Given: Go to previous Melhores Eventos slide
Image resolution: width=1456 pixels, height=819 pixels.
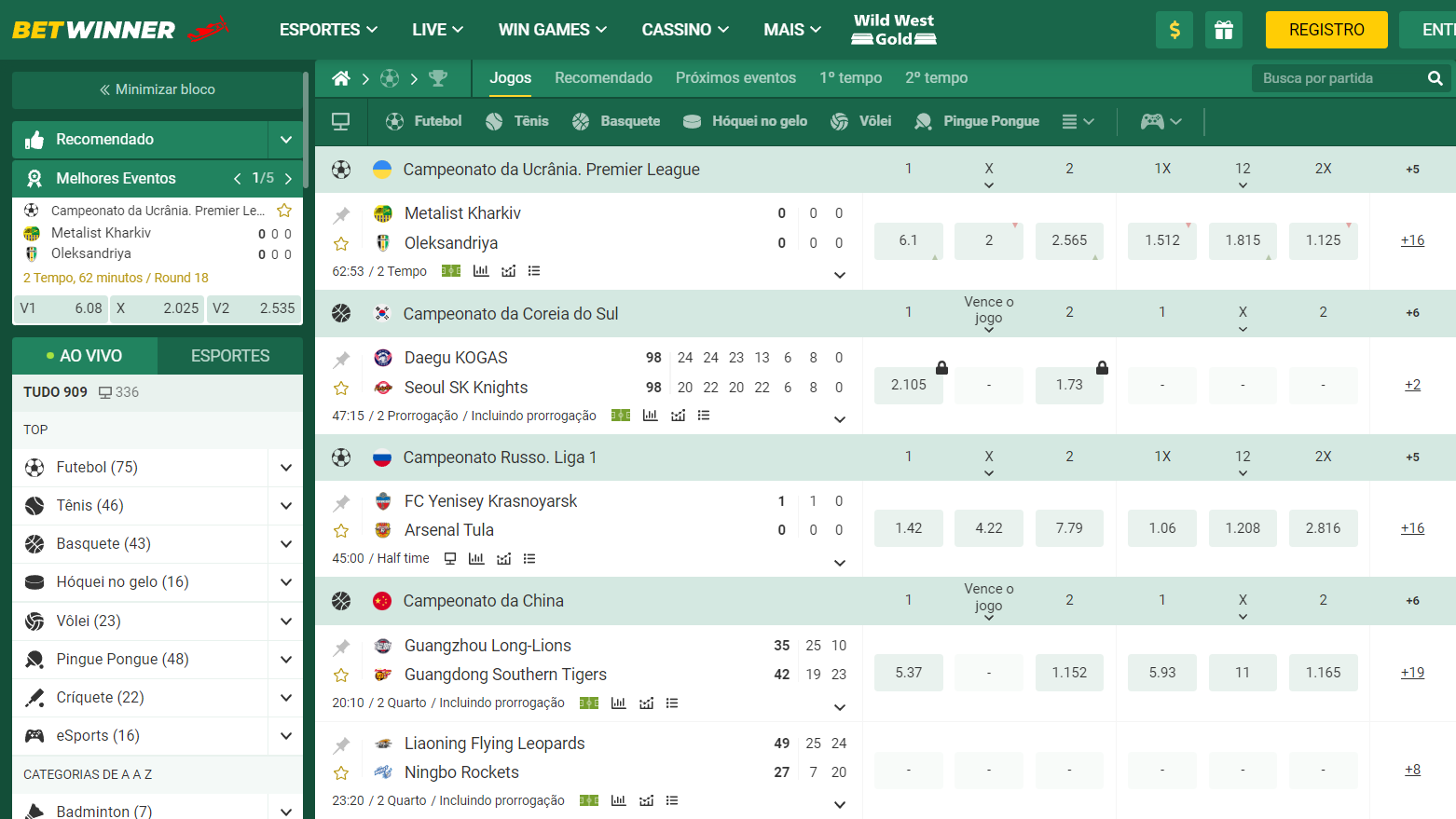Looking at the screenshot, I should coord(238,179).
